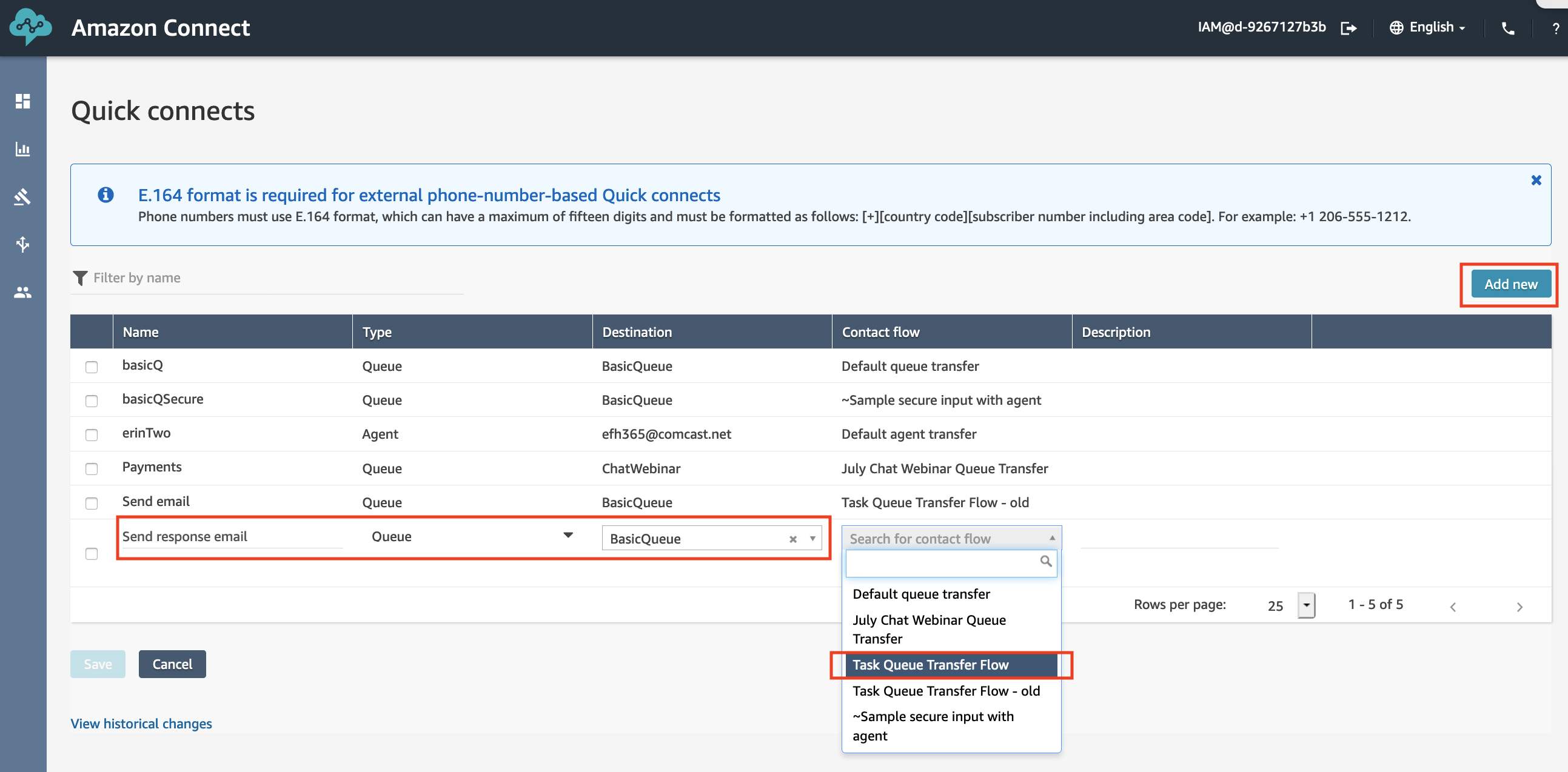This screenshot has width=1568, height=772.
Task: Go to next page of results
Action: click(1519, 607)
